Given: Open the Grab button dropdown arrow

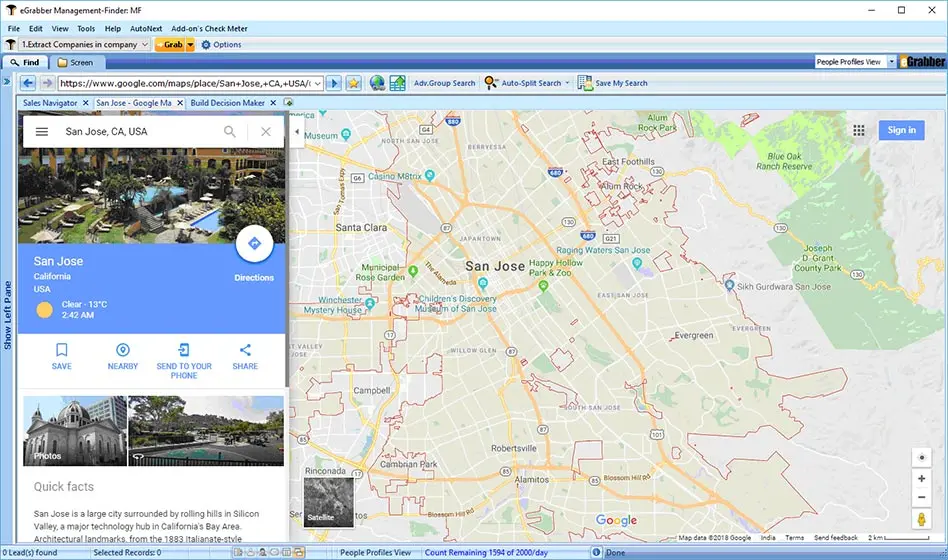Looking at the screenshot, I should 190,45.
